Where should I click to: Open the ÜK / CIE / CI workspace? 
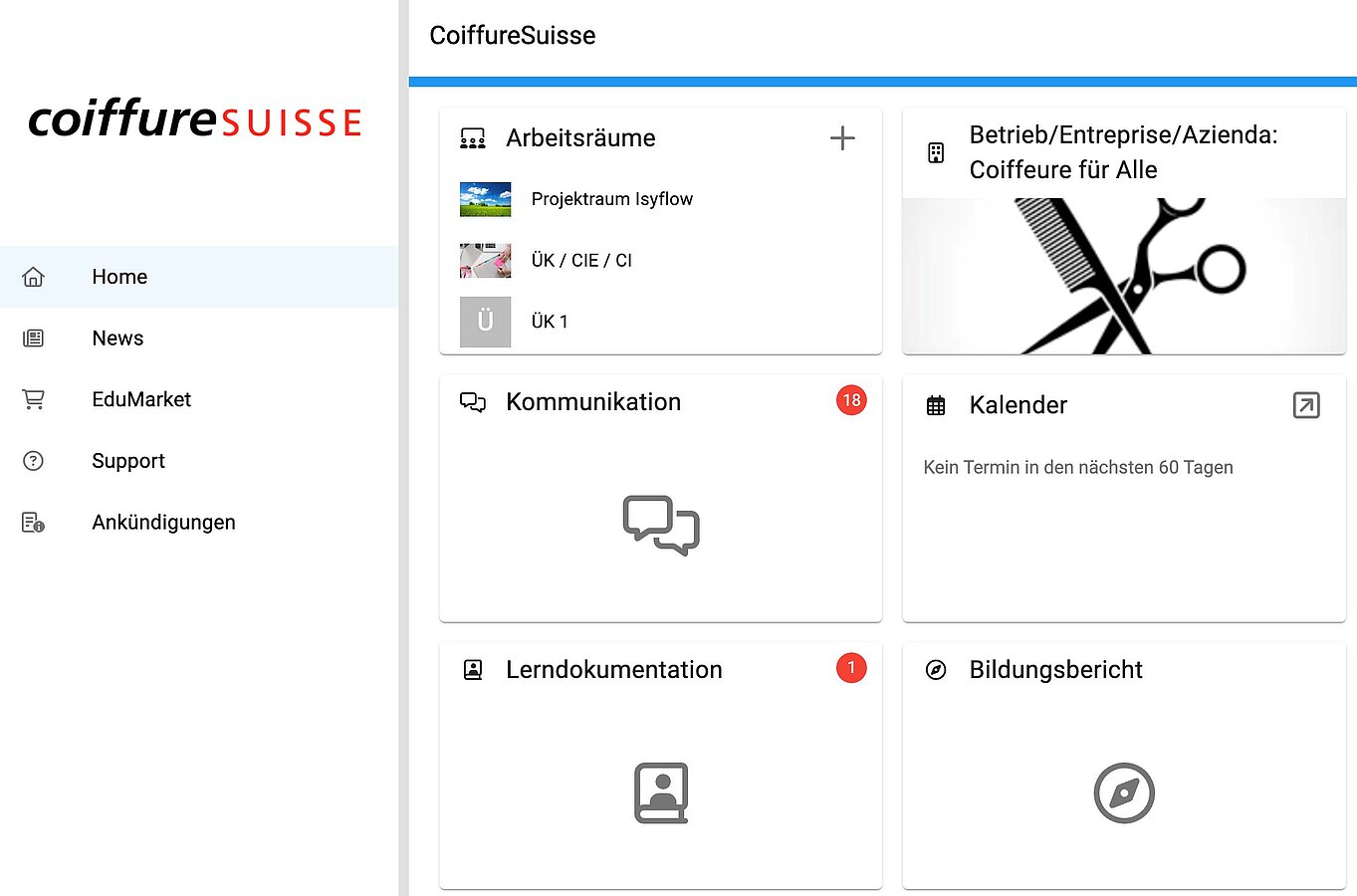click(x=581, y=261)
